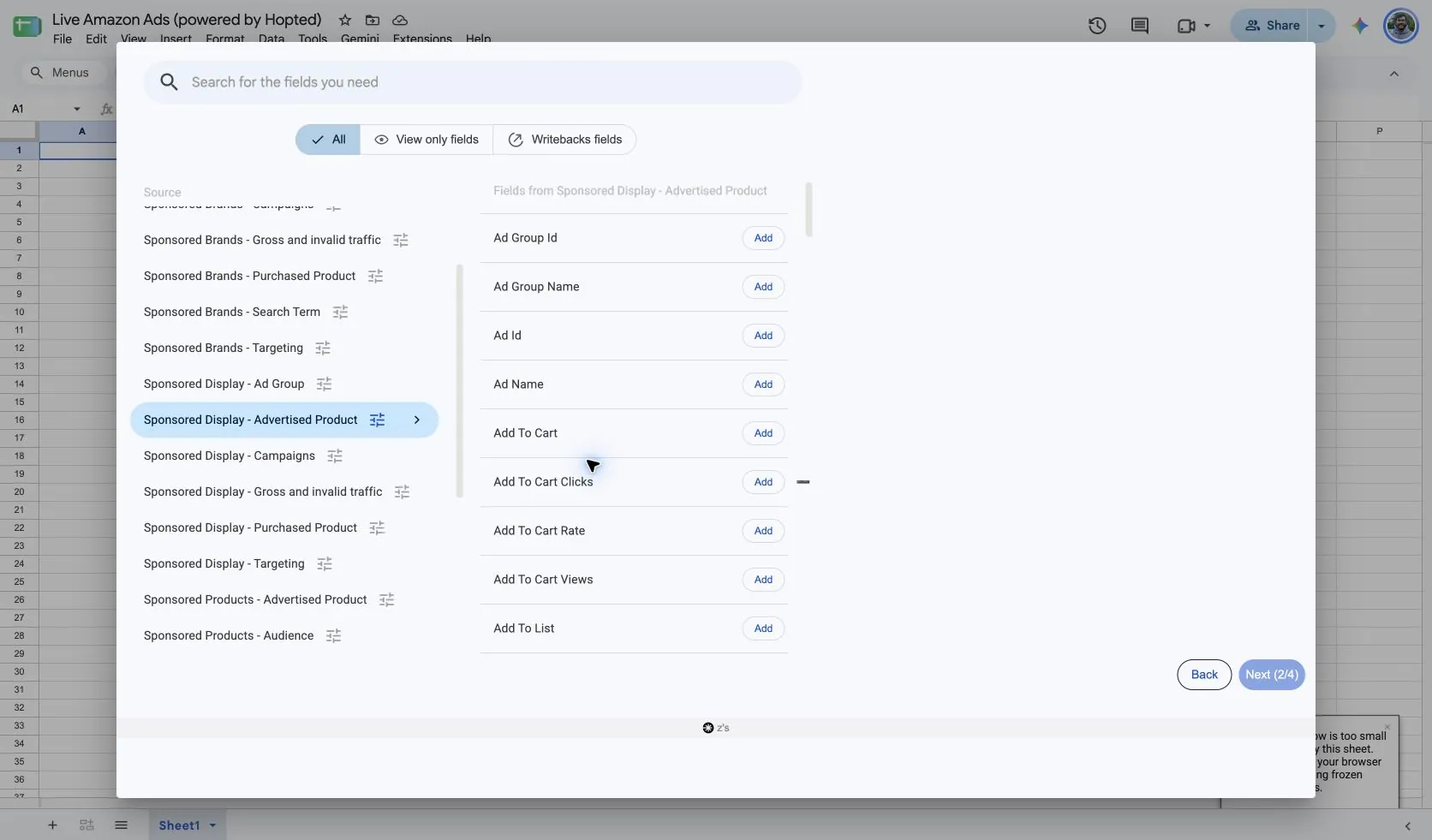This screenshot has height=840, width=1432.
Task: Open the Share options dropdown arrow
Action: (1322, 26)
